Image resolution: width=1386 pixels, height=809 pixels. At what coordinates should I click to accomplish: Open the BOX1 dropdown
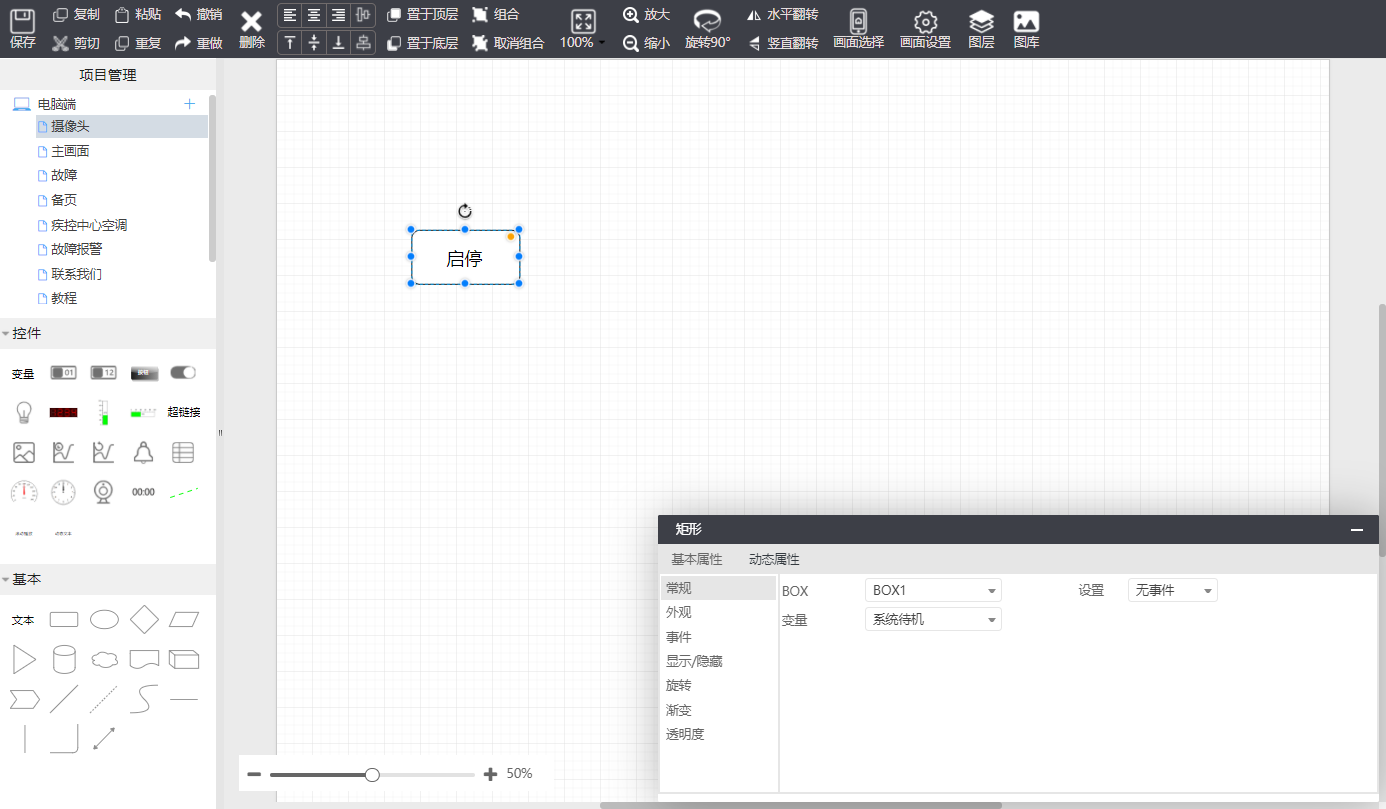[932, 591]
